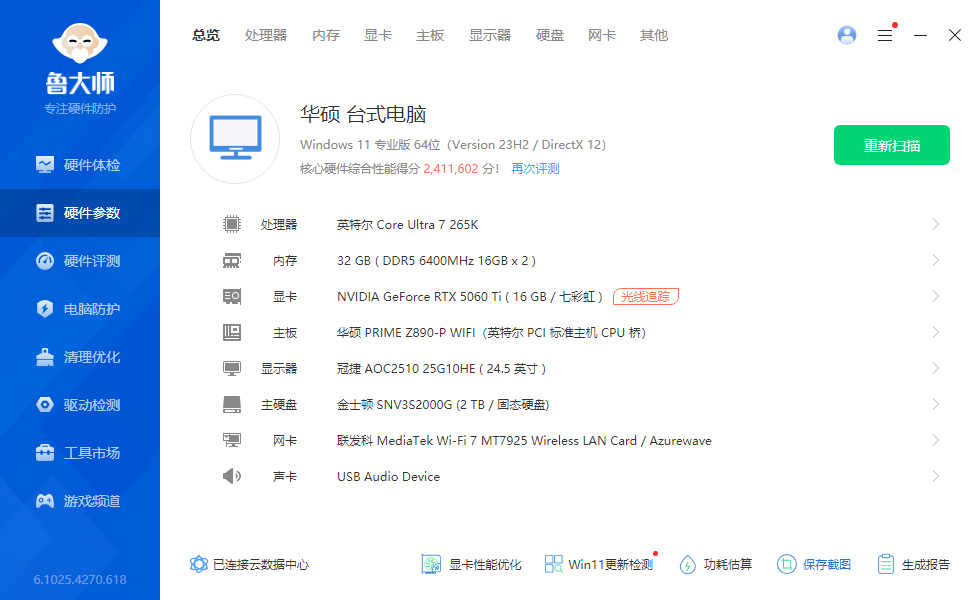Click the desktop computer monitor image
980x600 pixels.
pyautogui.click(x=235, y=139)
